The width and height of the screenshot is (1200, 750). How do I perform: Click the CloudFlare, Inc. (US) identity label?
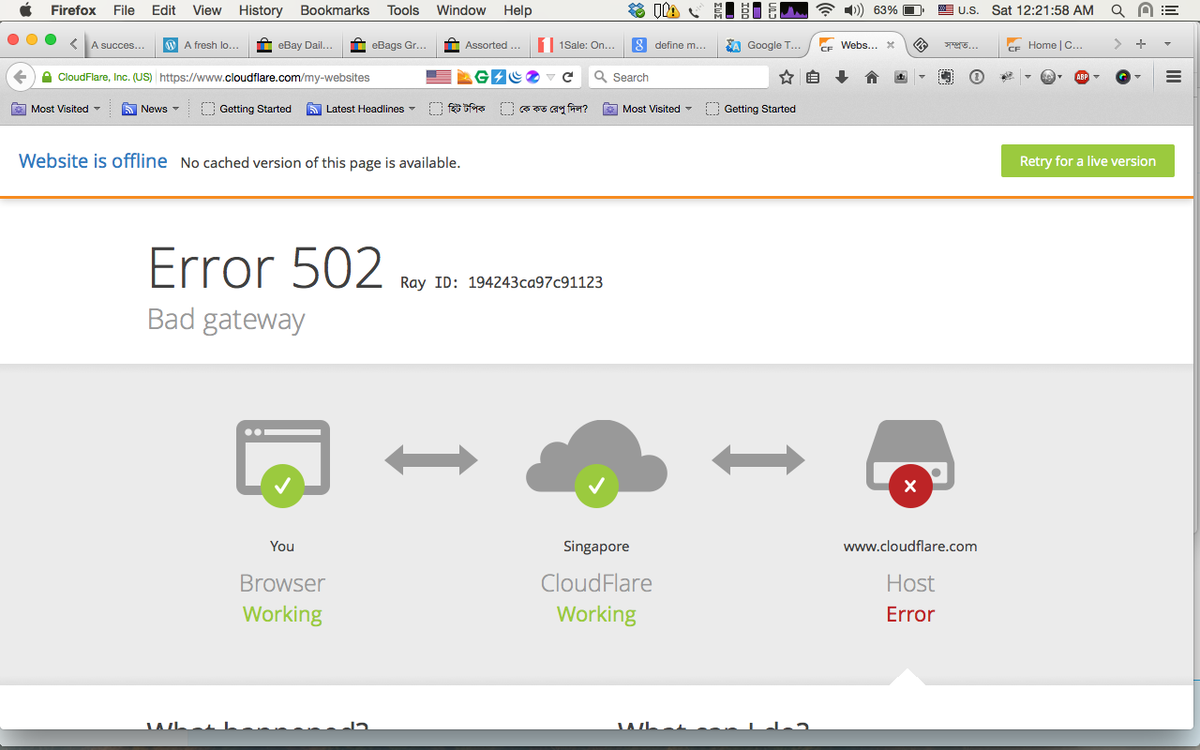pyautogui.click(x=104, y=77)
